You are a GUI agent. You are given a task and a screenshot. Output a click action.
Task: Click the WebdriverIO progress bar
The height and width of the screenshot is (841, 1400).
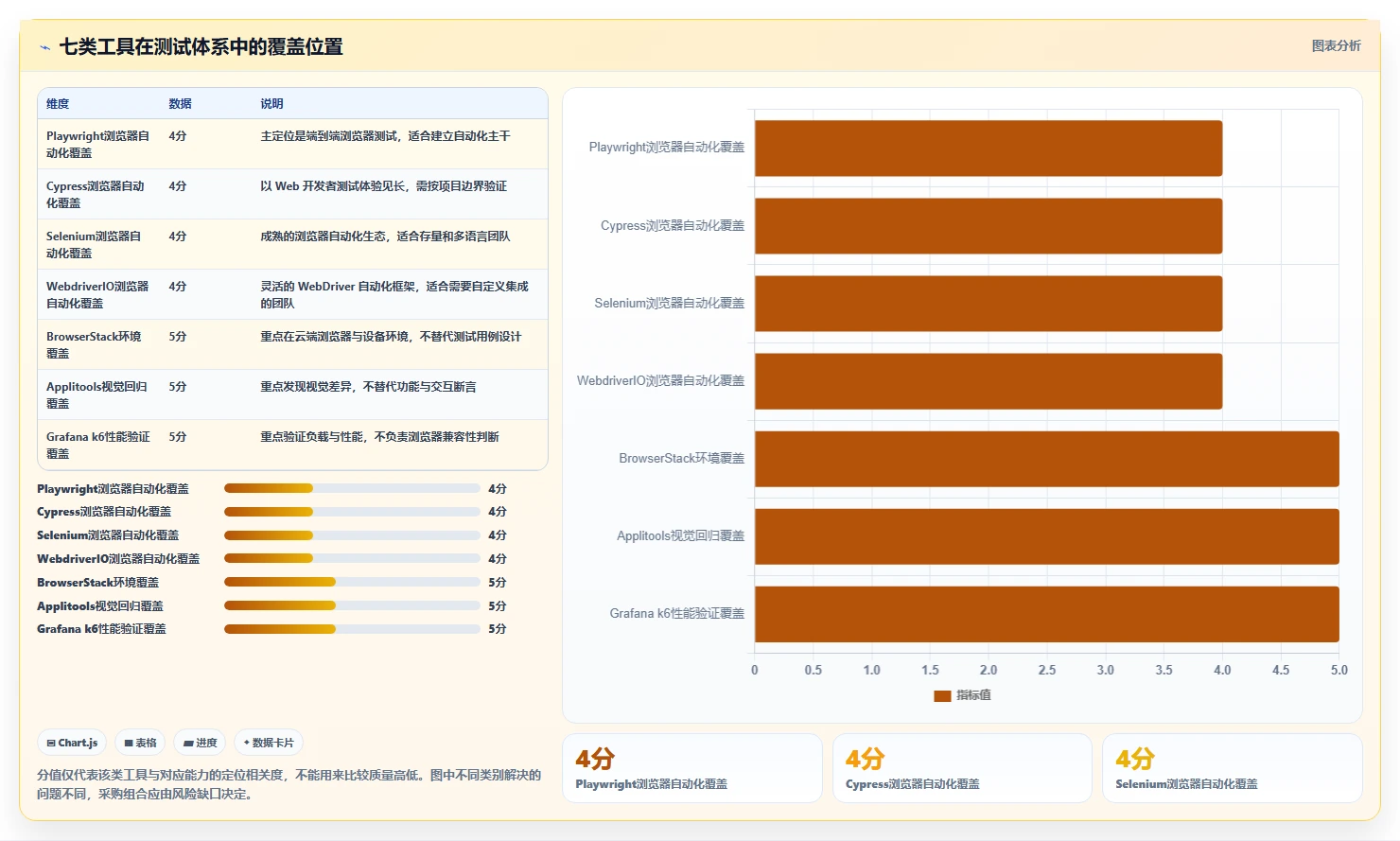(352, 558)
